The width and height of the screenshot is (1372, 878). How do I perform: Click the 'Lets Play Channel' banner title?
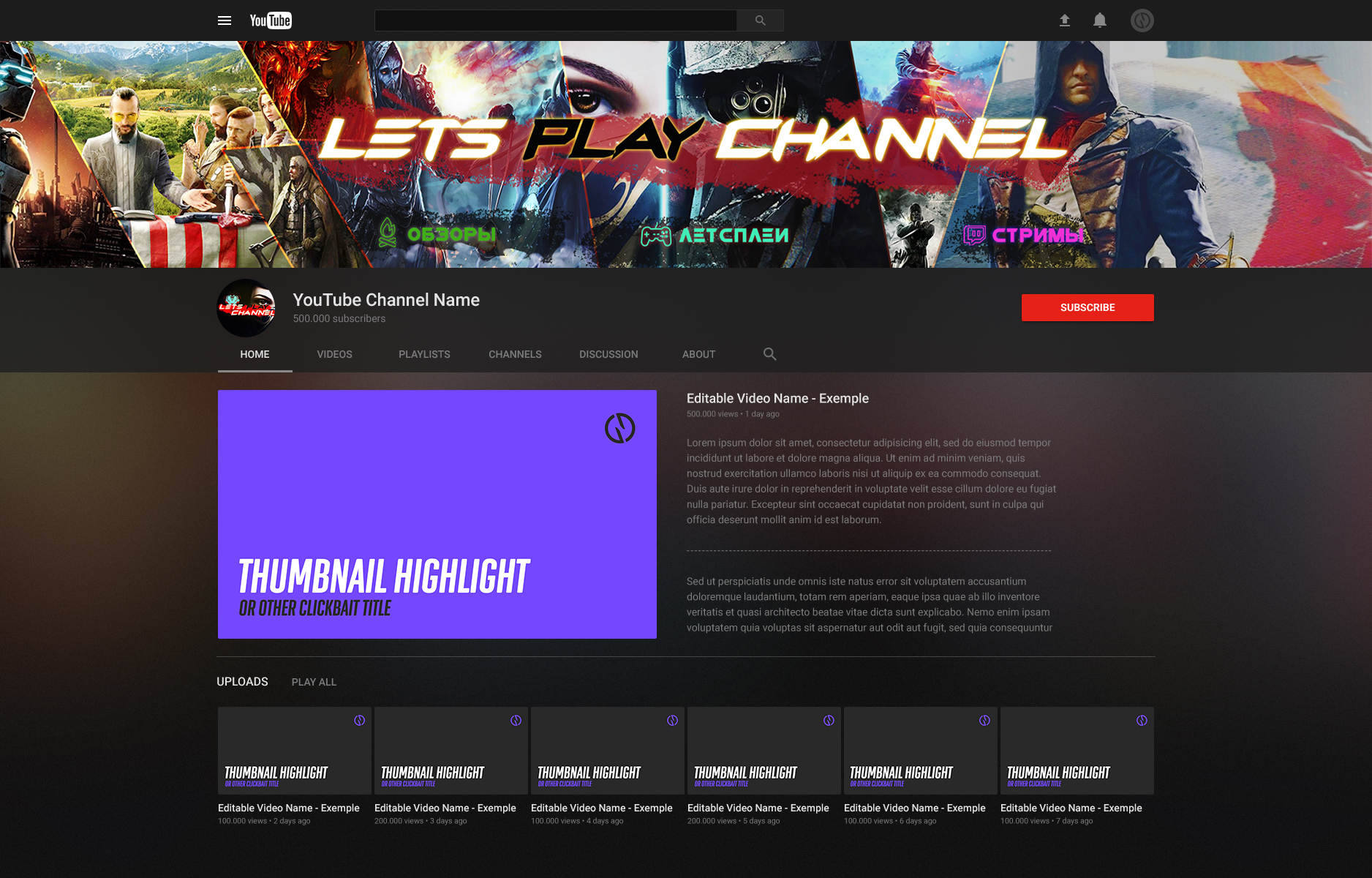click(x=693, y=139)
